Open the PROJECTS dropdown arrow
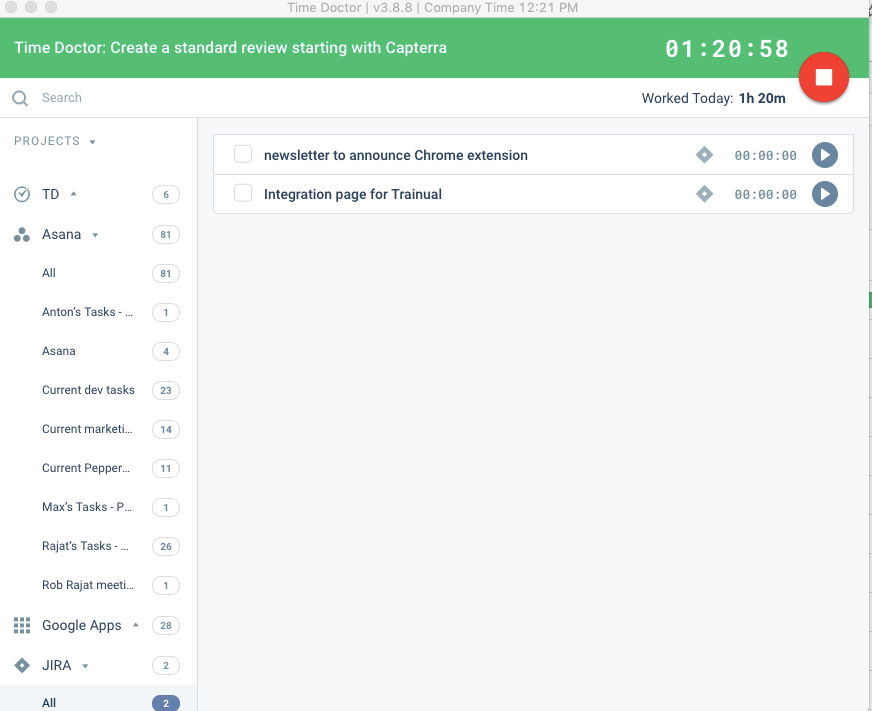The image size is (872, 711). coord(92,142)
